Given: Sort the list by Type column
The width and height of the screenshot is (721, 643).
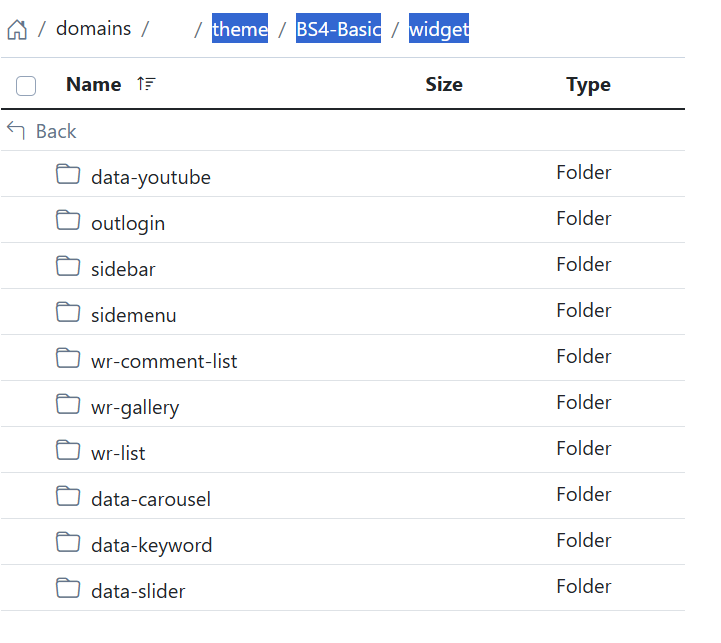Looking at the screenshot, I should [588, 84].
